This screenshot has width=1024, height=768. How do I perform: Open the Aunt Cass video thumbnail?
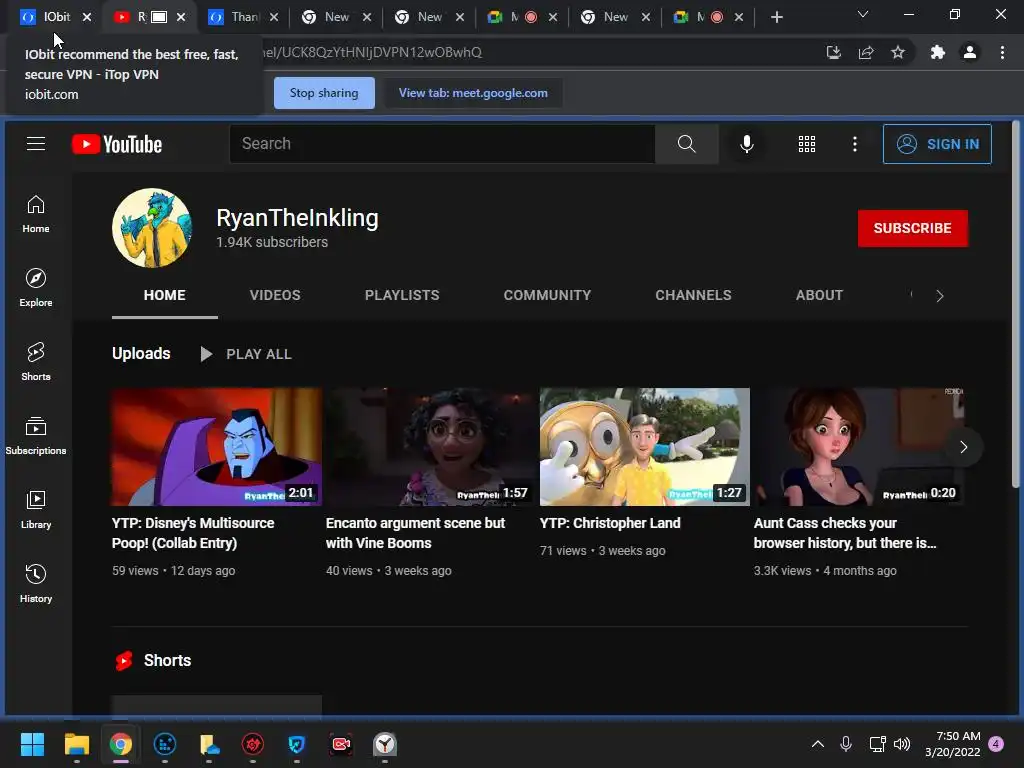[x=859, y=447]
